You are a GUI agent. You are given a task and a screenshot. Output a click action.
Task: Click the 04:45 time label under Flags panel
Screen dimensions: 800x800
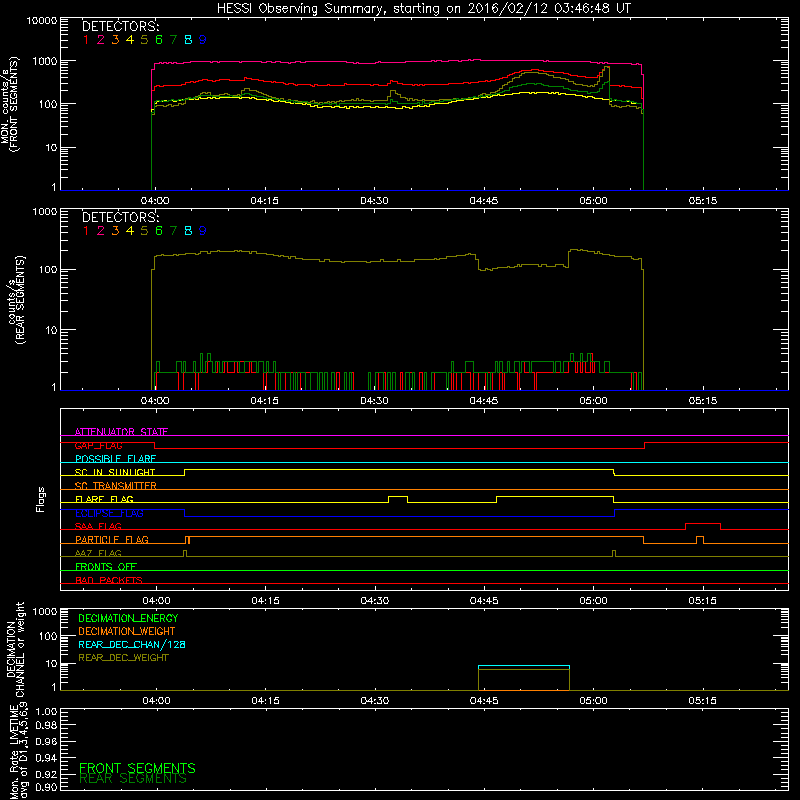point(484,601)
